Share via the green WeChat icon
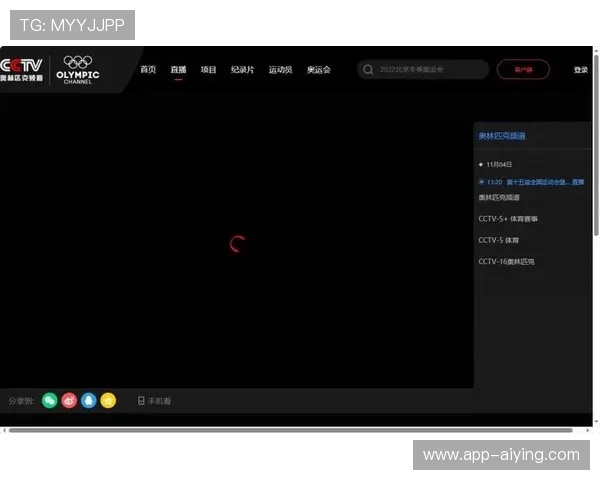The height and width of the screenshot is (480, 600). (49, 400)
